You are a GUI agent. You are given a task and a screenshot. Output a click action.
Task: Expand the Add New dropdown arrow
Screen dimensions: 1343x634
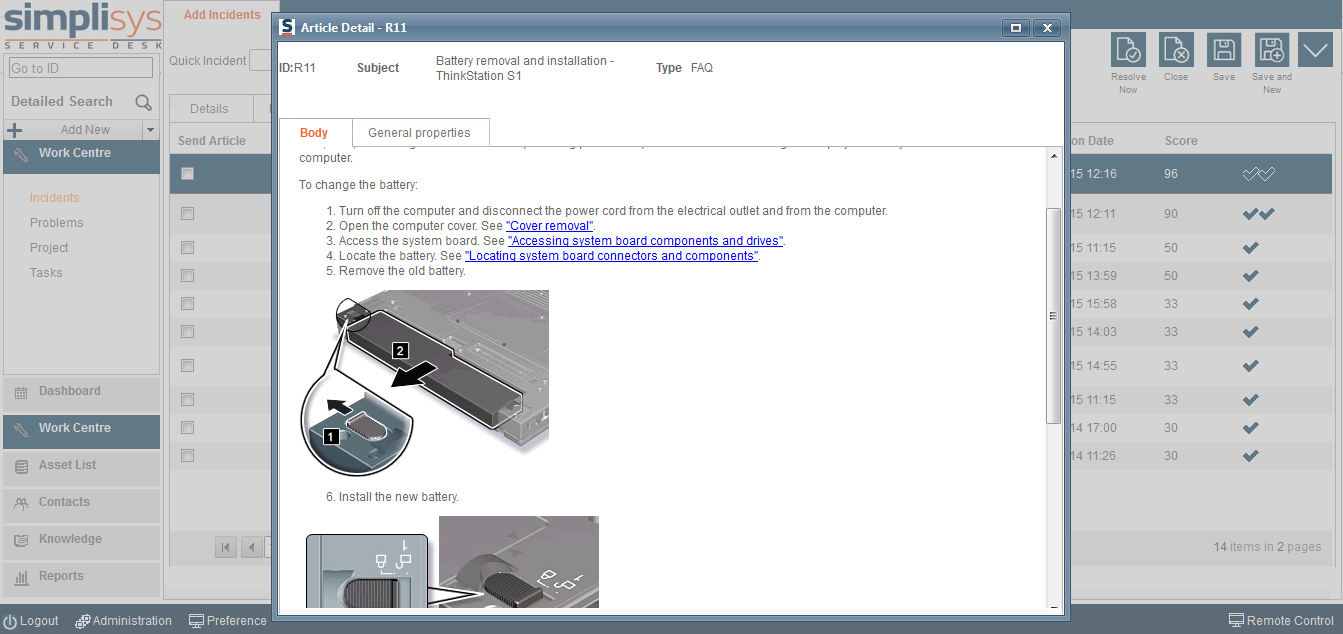150,129
